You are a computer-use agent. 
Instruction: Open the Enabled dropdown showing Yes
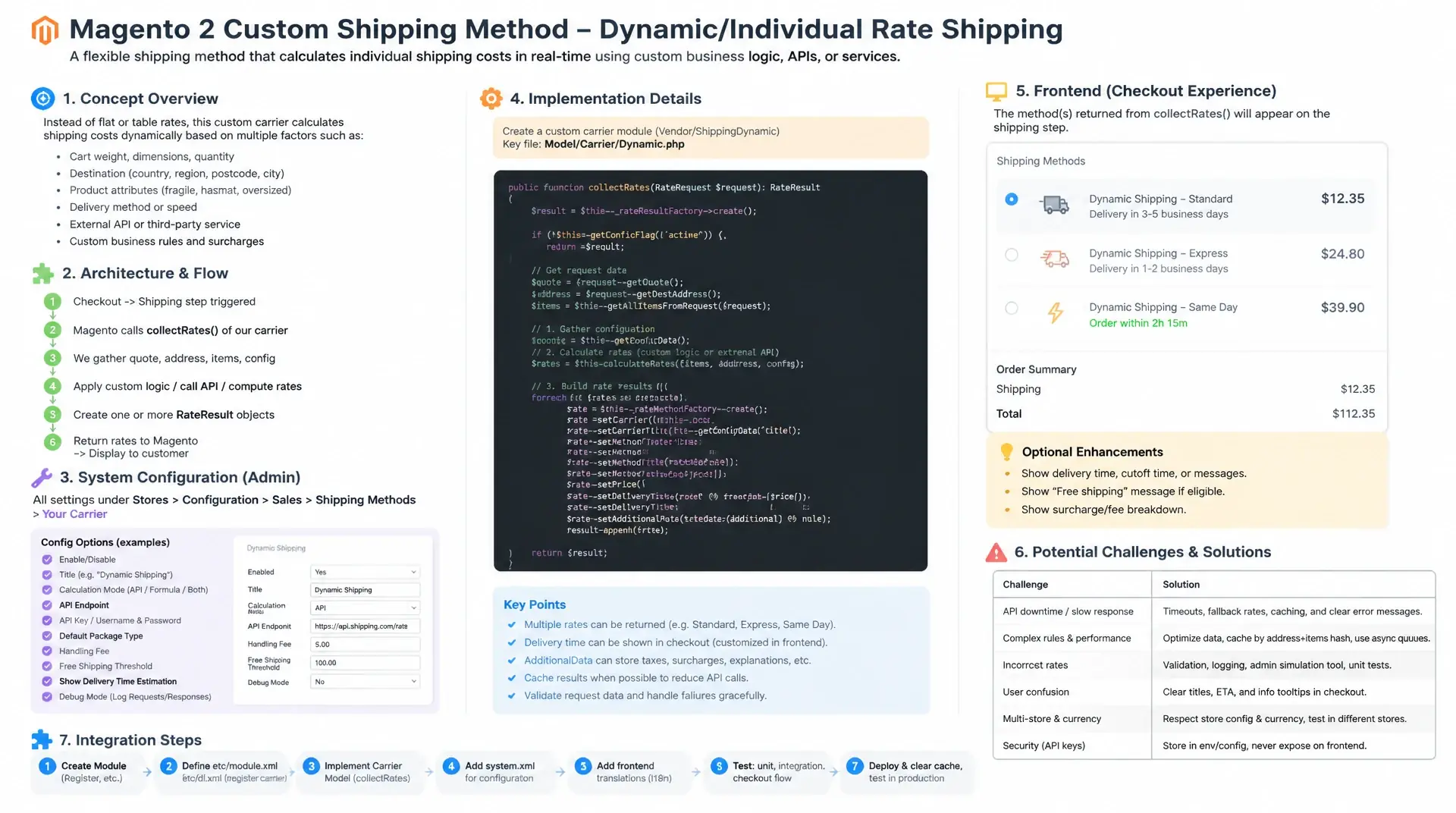pyautogui.click(x=365, y=573)
